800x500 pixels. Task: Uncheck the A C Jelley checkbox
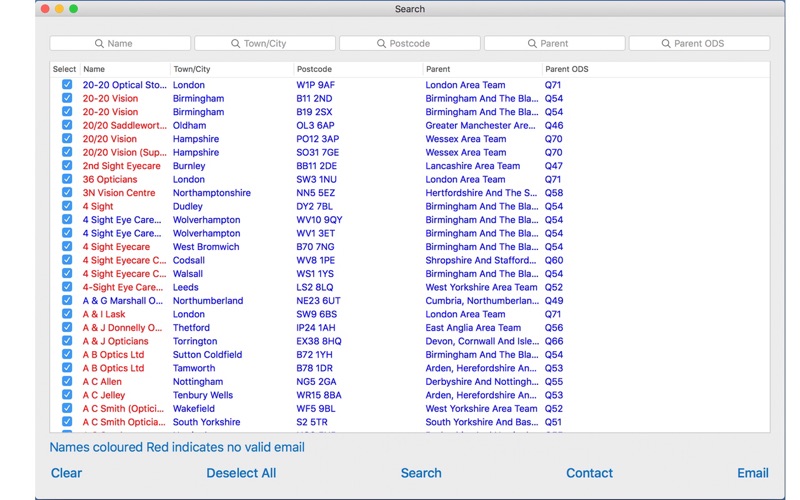[67, 394]
